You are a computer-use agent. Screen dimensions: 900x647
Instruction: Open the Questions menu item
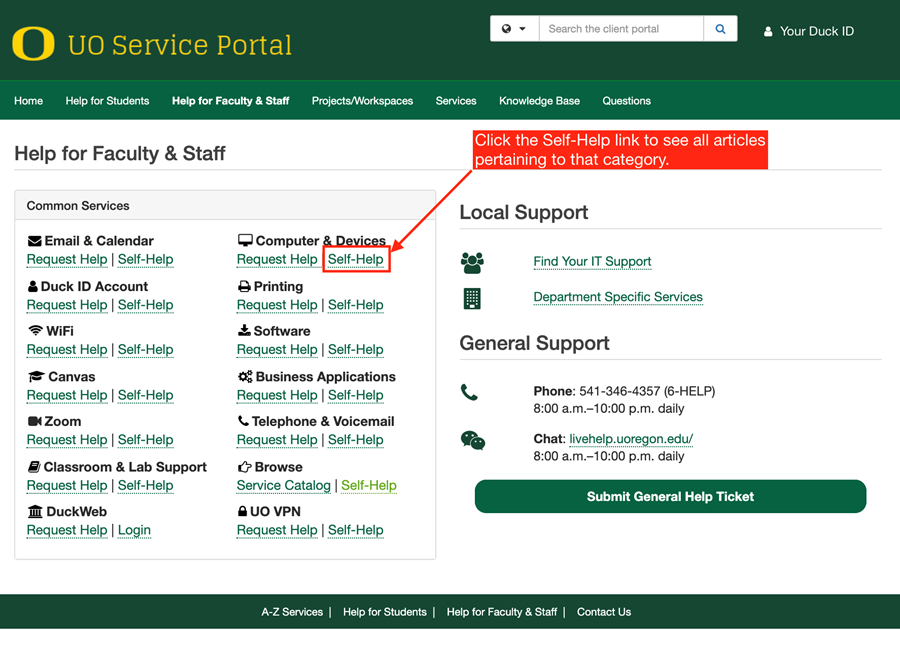(x=626, y=101)
